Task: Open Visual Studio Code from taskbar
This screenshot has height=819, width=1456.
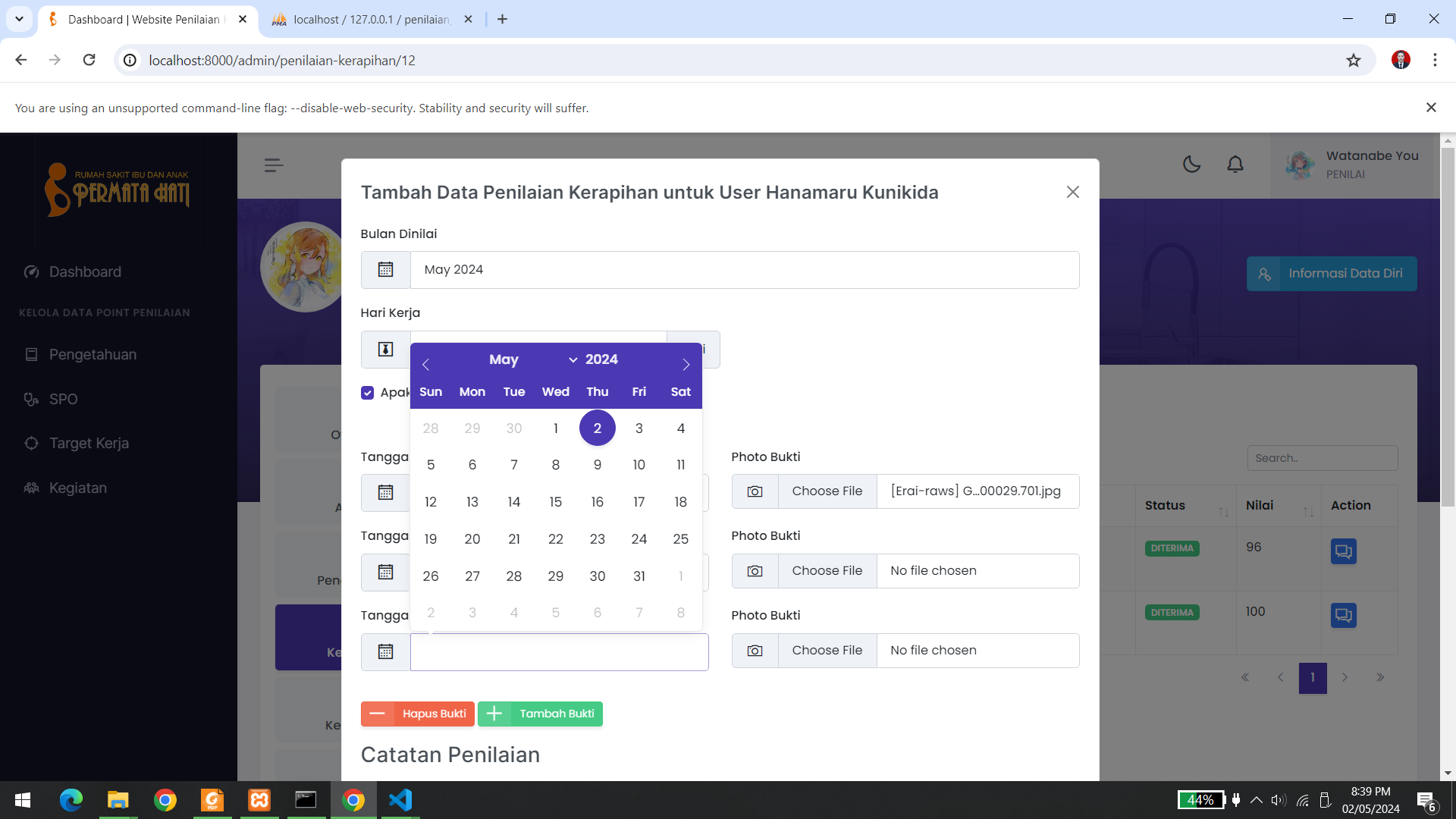Action: coord(400,800)
